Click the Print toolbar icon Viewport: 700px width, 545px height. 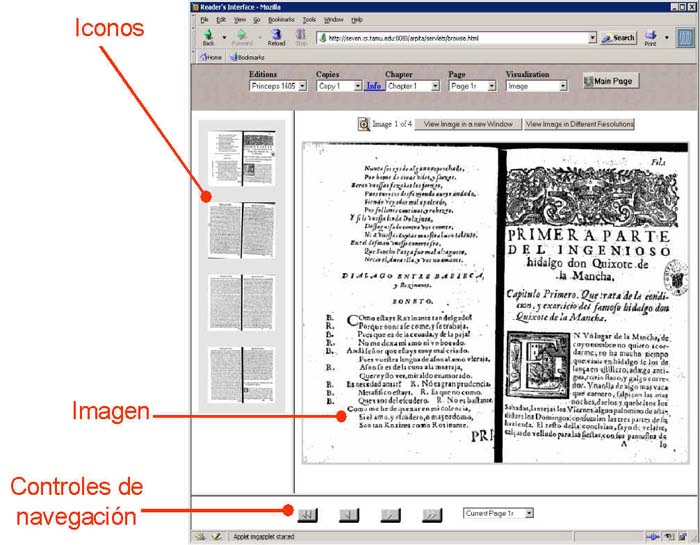point(650,37)
